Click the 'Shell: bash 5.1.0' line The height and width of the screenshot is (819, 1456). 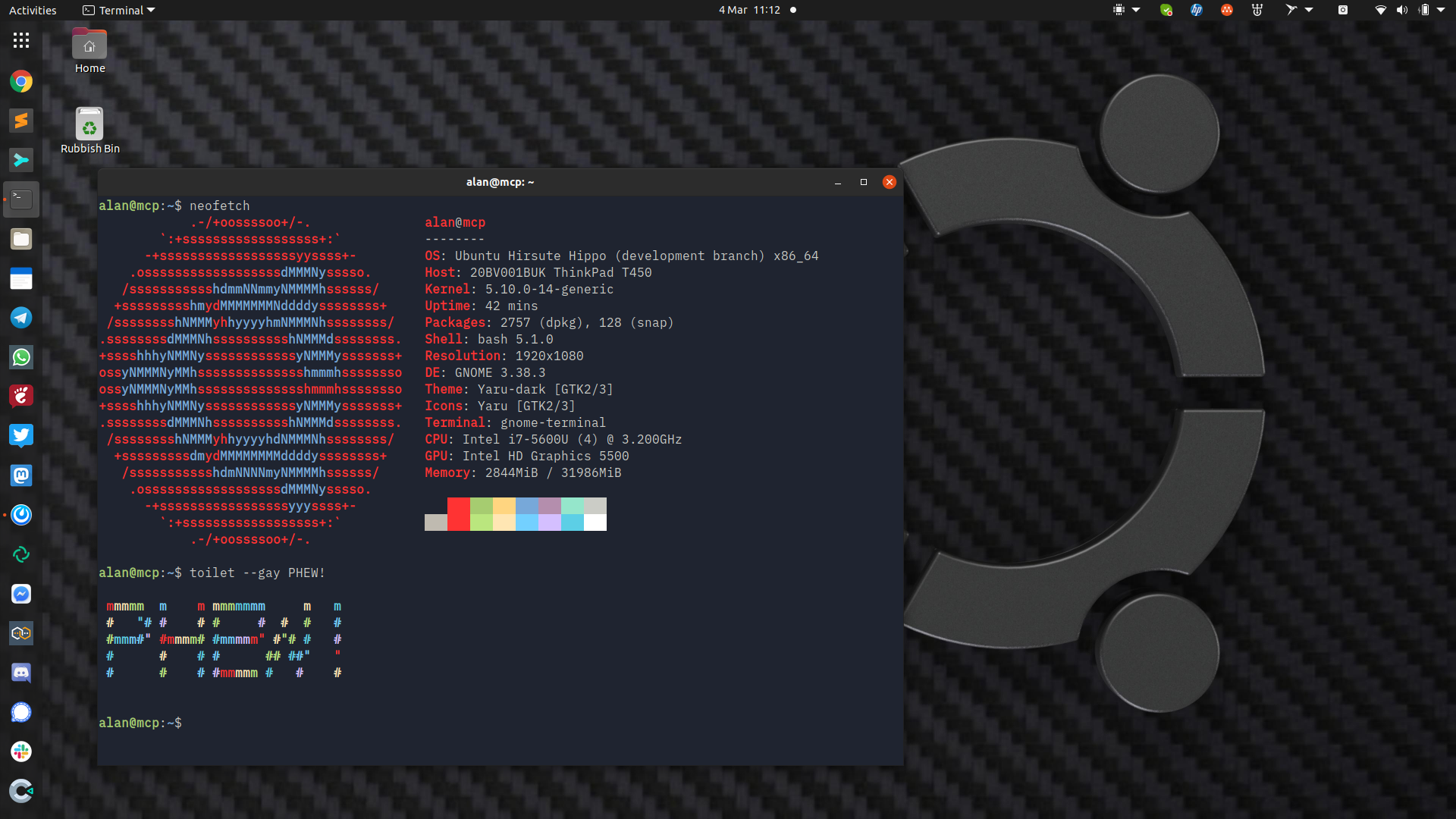(489, 339)
